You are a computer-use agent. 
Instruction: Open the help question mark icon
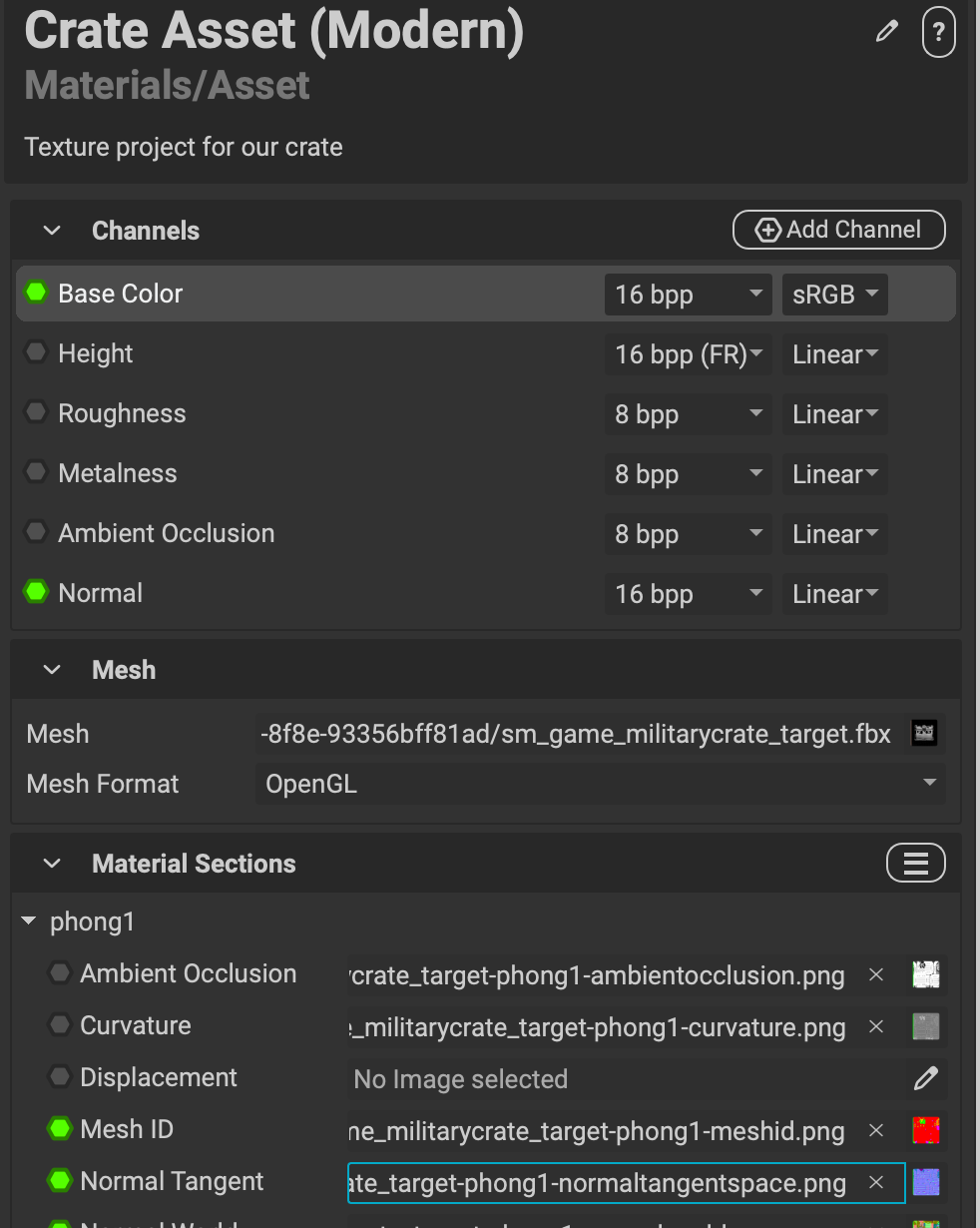coord(938,32)
